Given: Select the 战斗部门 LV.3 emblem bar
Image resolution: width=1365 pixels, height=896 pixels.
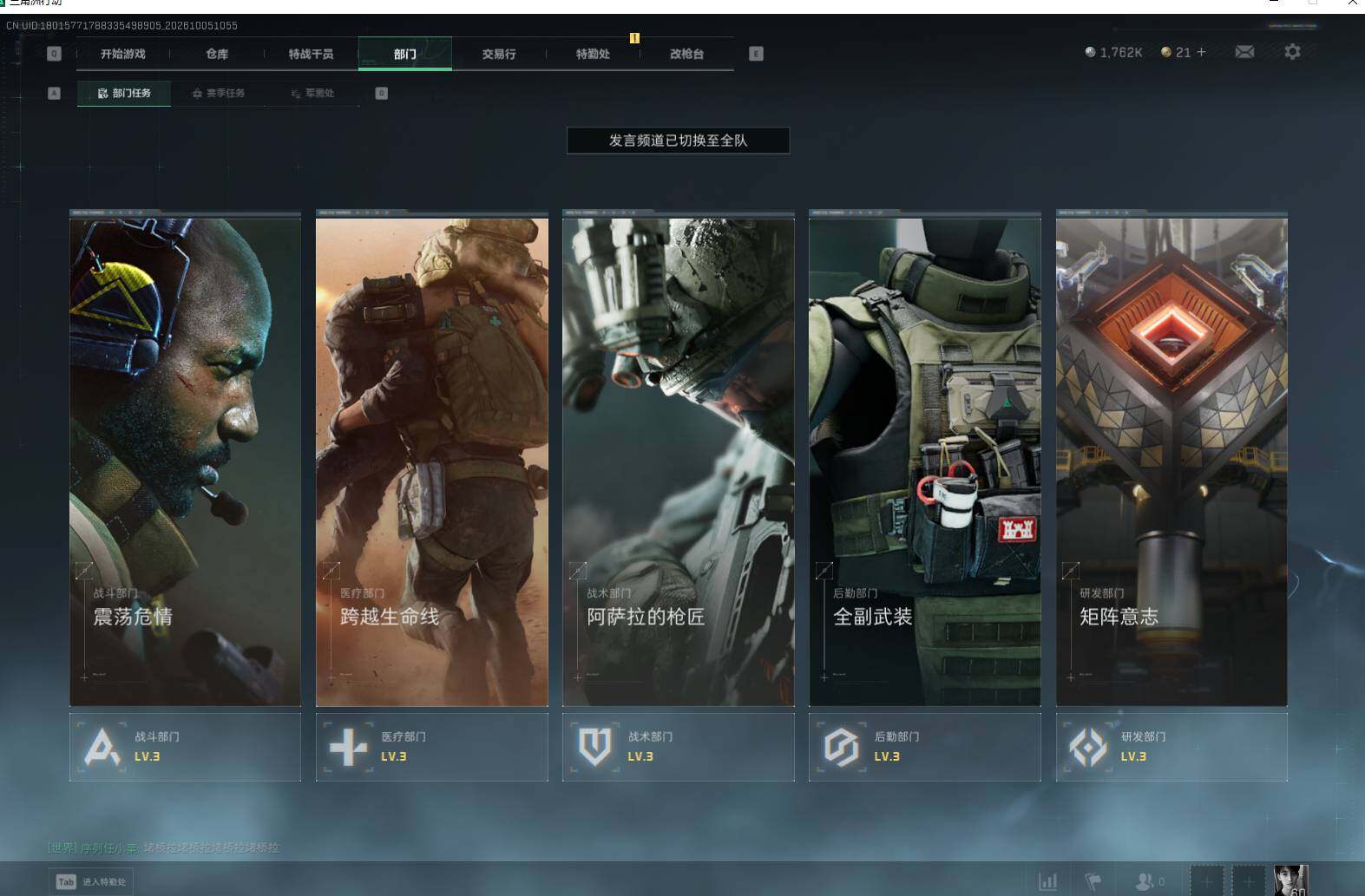Looking at the screenshot, I should [x=185, y=747].
